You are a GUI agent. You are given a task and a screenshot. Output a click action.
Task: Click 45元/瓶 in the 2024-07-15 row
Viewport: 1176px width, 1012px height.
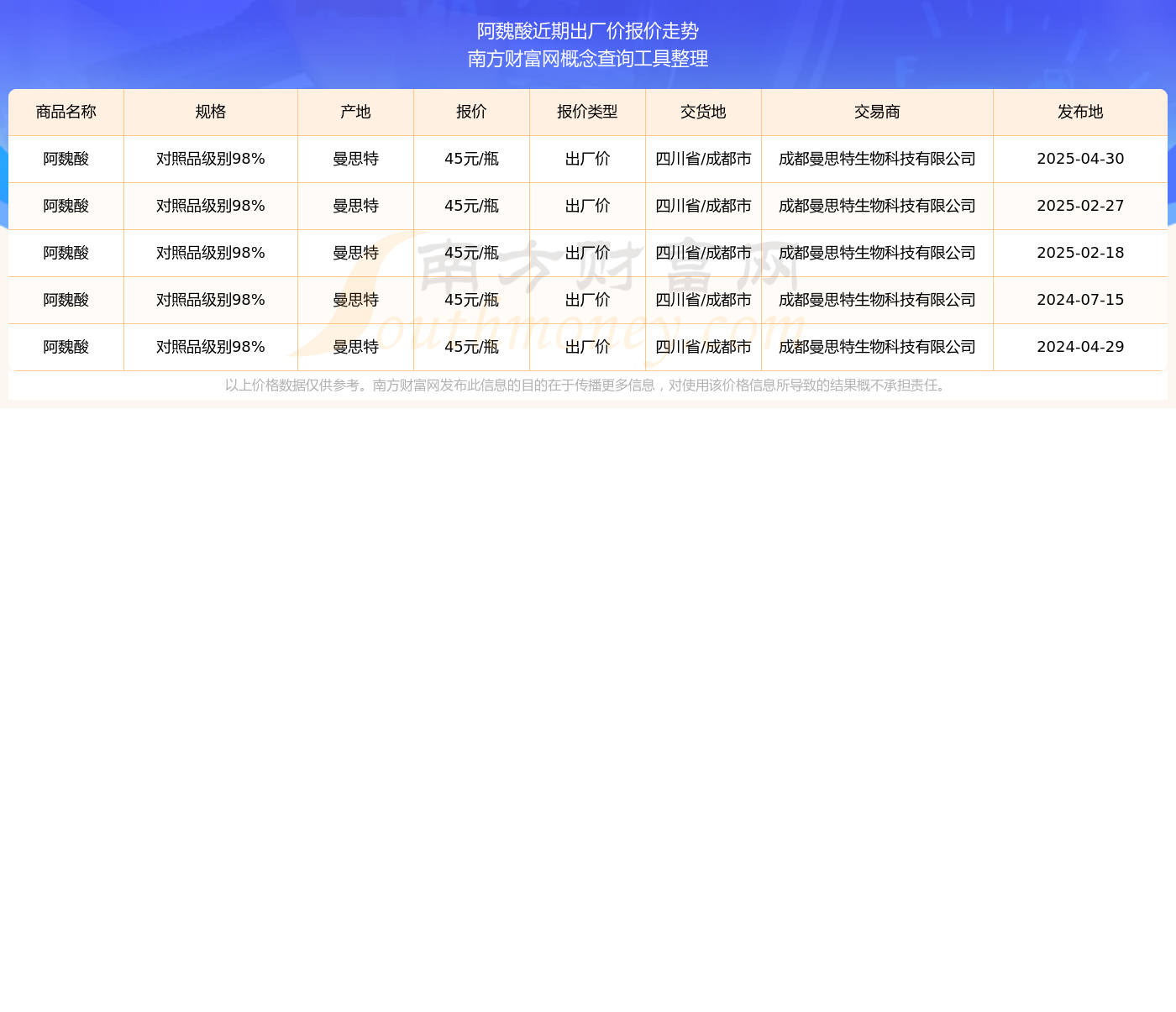coord(472,300)
